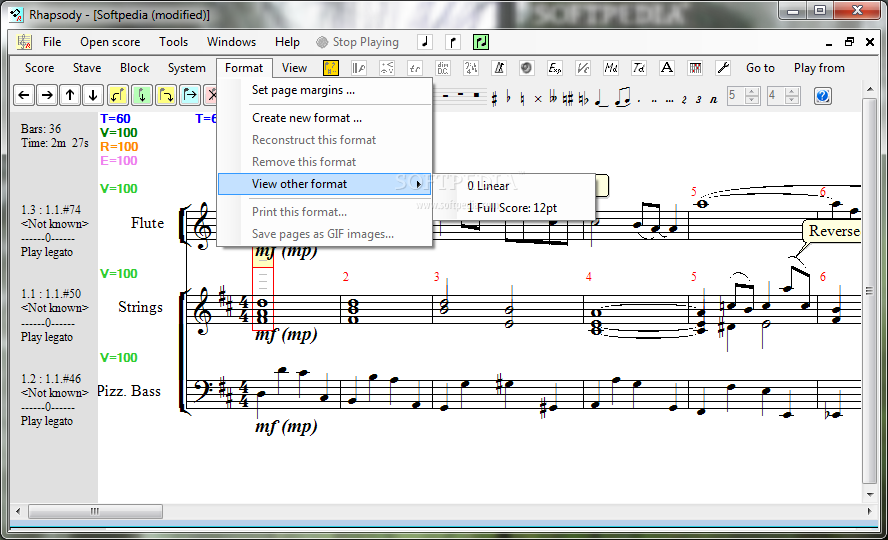The image size is (888, 540).
Task: Open the accents and articulation icon
Action: pos(387,68)
